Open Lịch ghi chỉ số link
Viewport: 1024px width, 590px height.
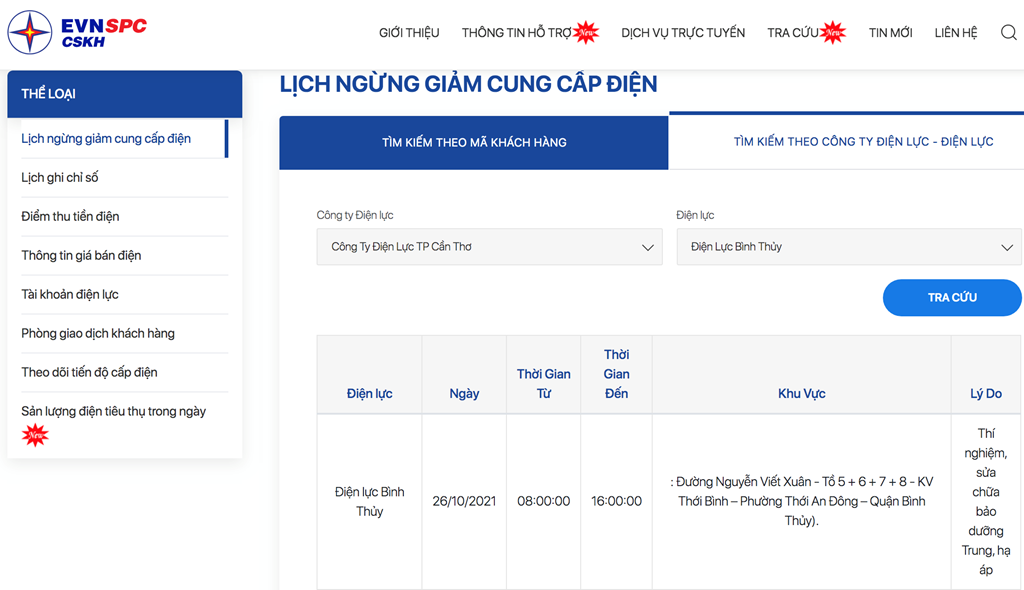[x=59, y=177]
